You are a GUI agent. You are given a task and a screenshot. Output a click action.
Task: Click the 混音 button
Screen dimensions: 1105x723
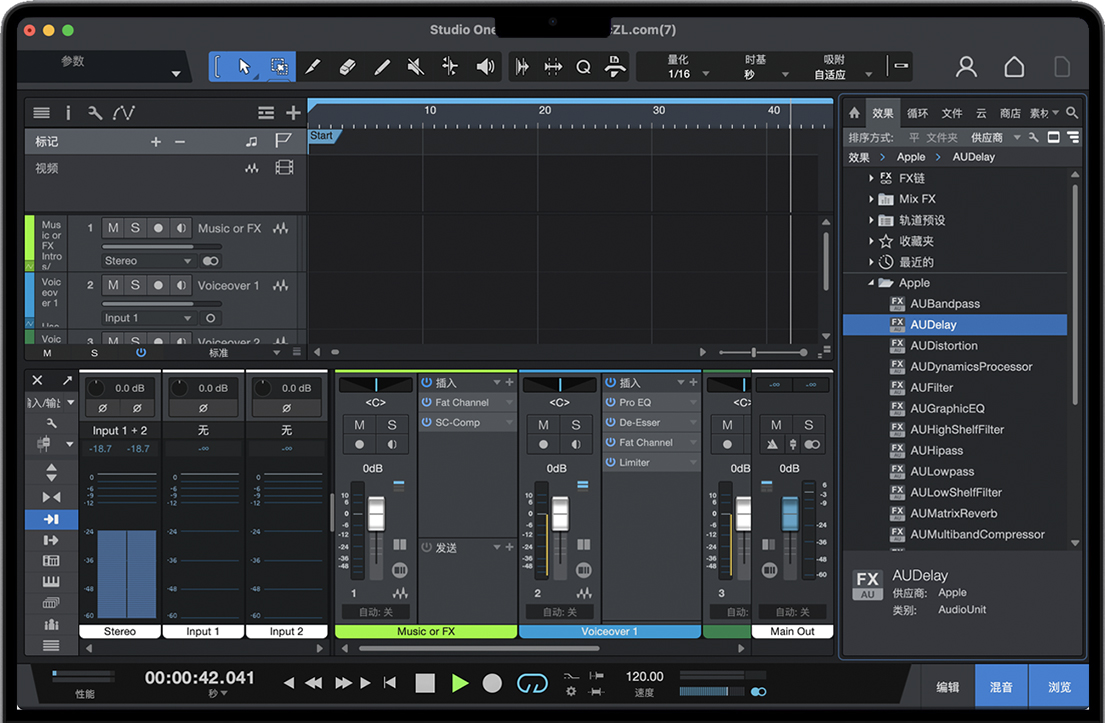1001,686
